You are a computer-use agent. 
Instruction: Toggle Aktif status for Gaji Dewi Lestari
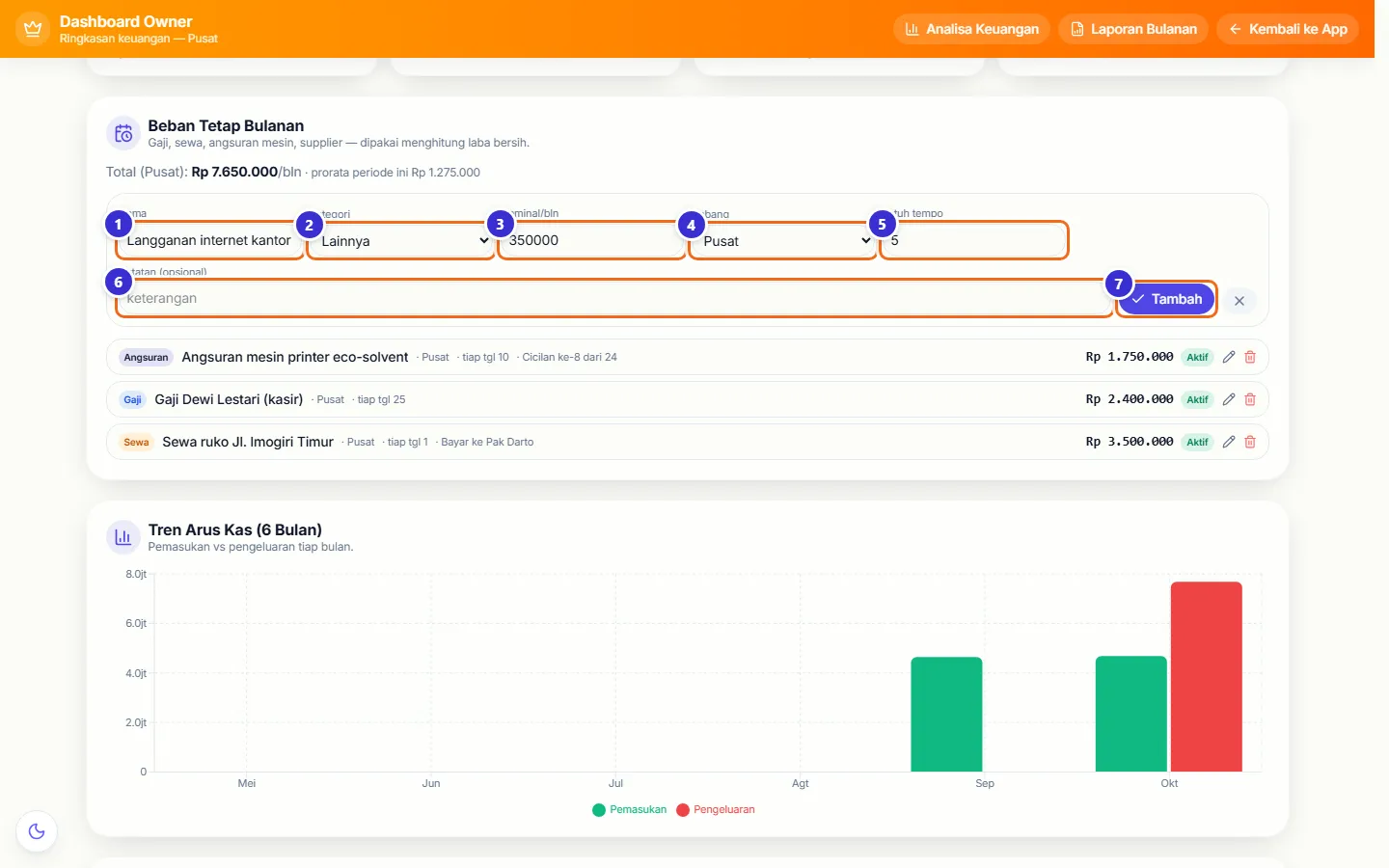coord(1198,399)
